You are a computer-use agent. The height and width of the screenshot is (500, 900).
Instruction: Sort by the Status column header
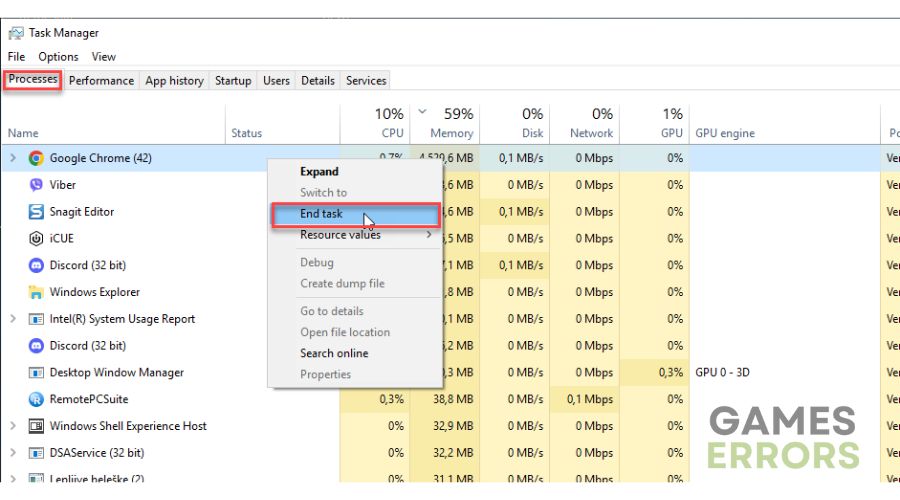click(246, 133)
